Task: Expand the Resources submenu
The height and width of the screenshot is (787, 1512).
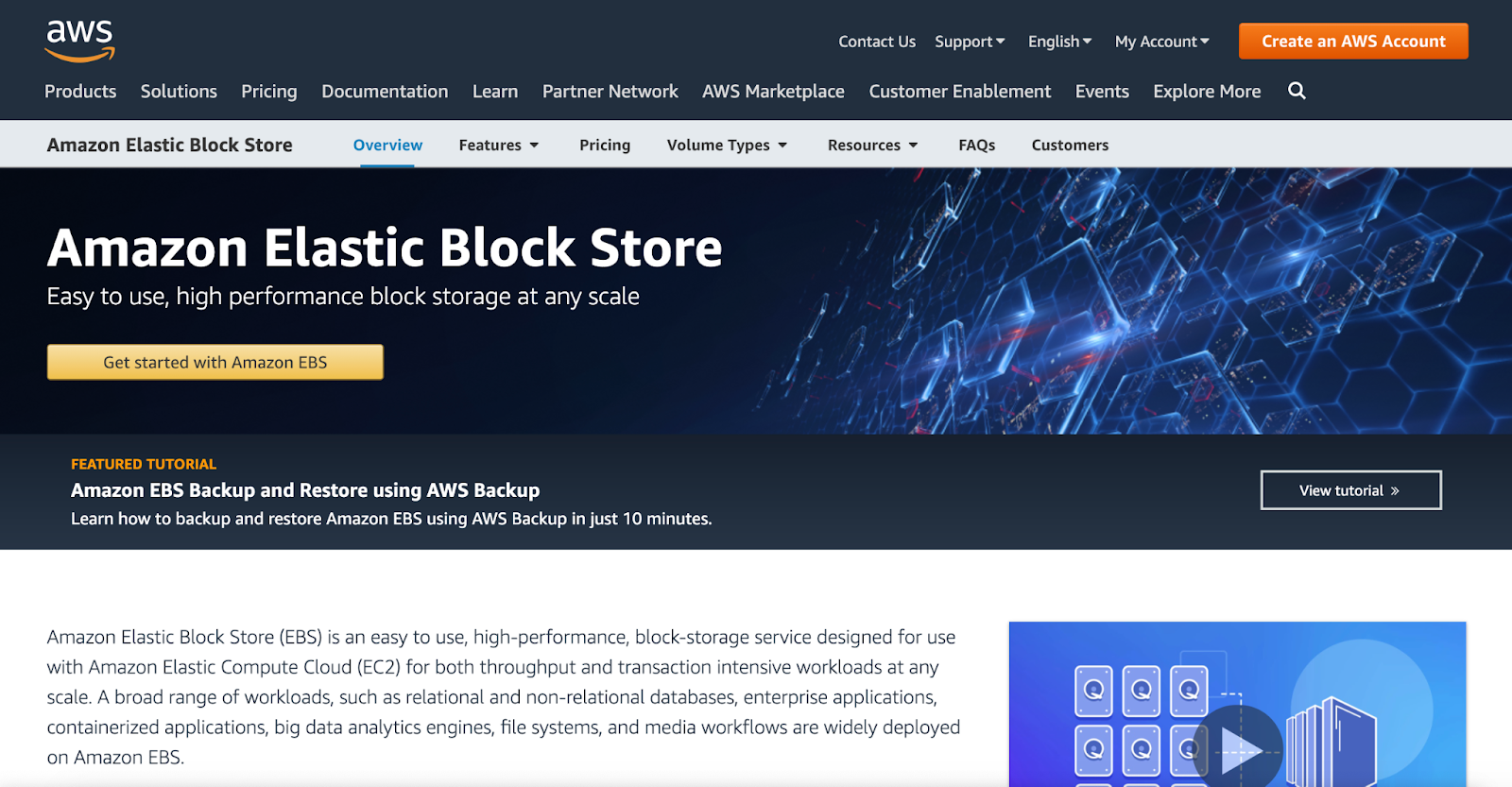Action: coord(872,145)
